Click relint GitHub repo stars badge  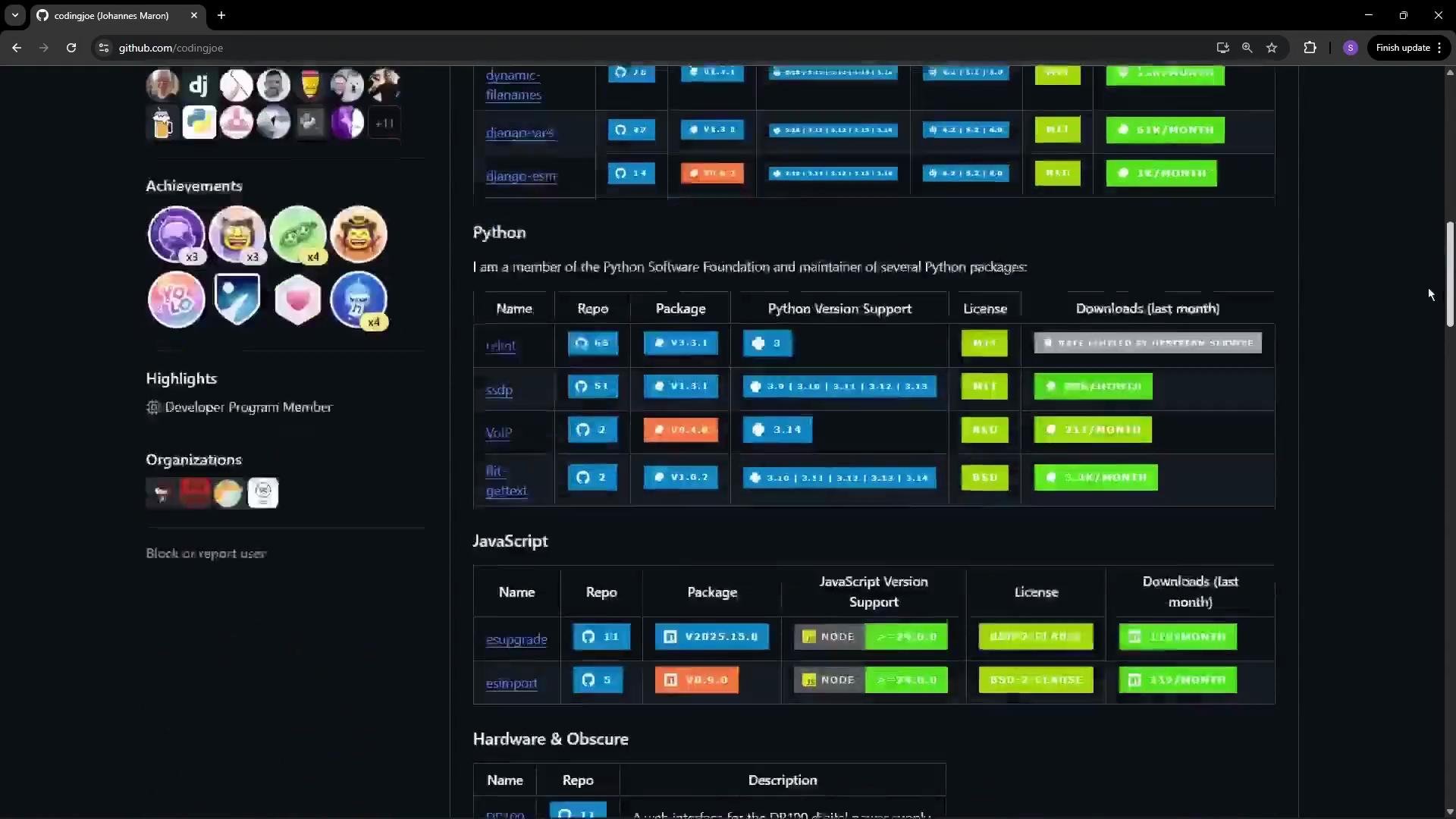[592, 343]
